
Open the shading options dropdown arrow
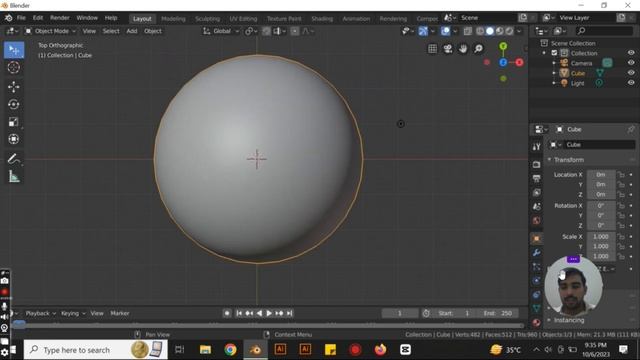pyautogui.click(x=519, y=31)
